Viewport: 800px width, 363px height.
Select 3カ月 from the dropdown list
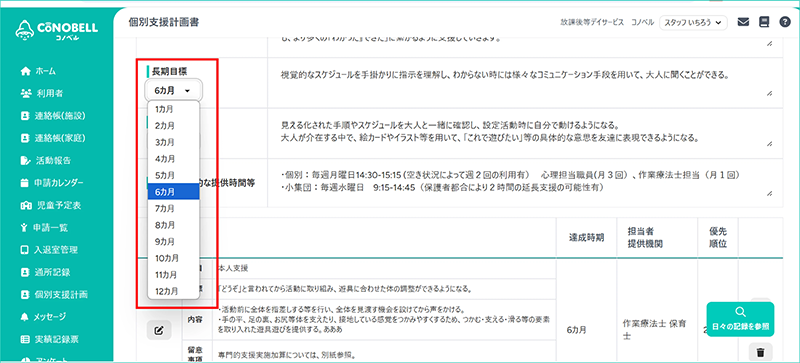[173, 142]
